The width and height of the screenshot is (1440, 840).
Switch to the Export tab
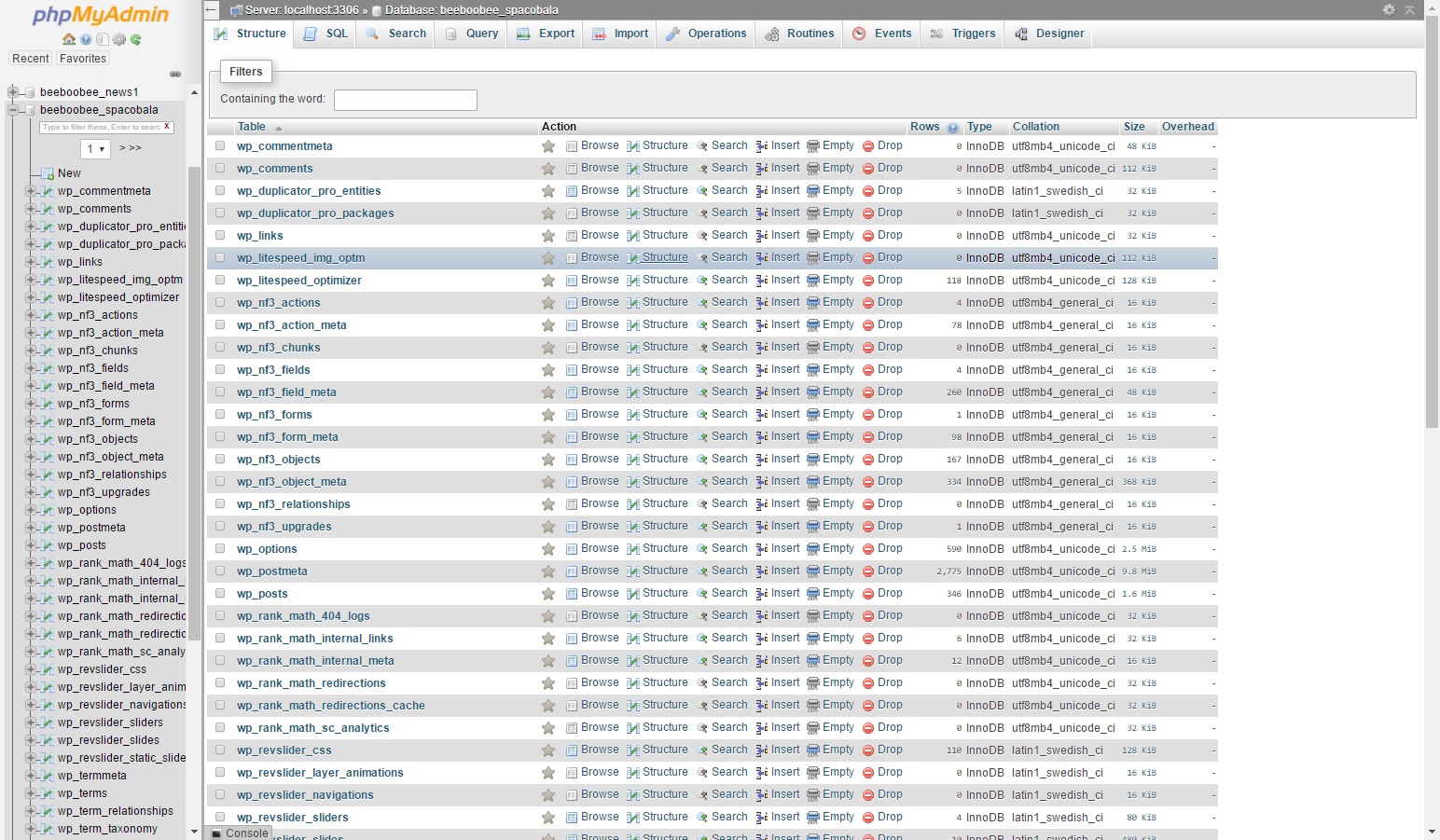click(x=546, y=34)
